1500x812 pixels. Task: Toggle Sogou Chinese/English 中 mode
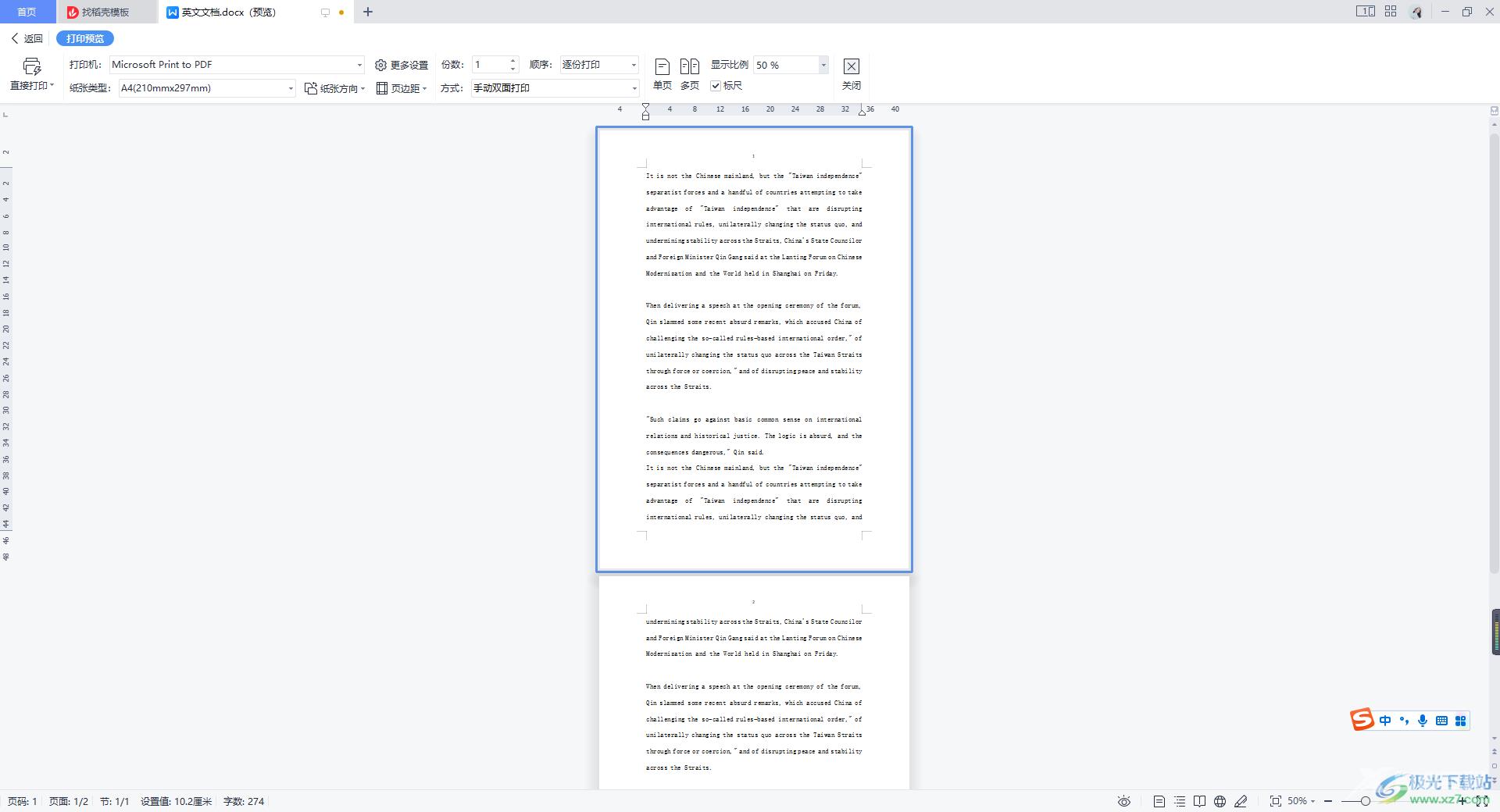[1385, 721]
